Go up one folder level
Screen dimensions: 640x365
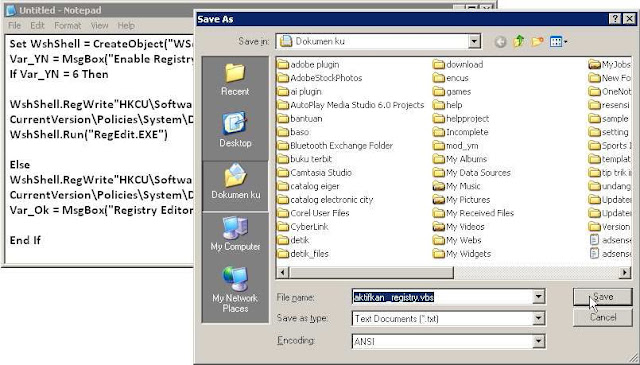click(x=519, y=41)
